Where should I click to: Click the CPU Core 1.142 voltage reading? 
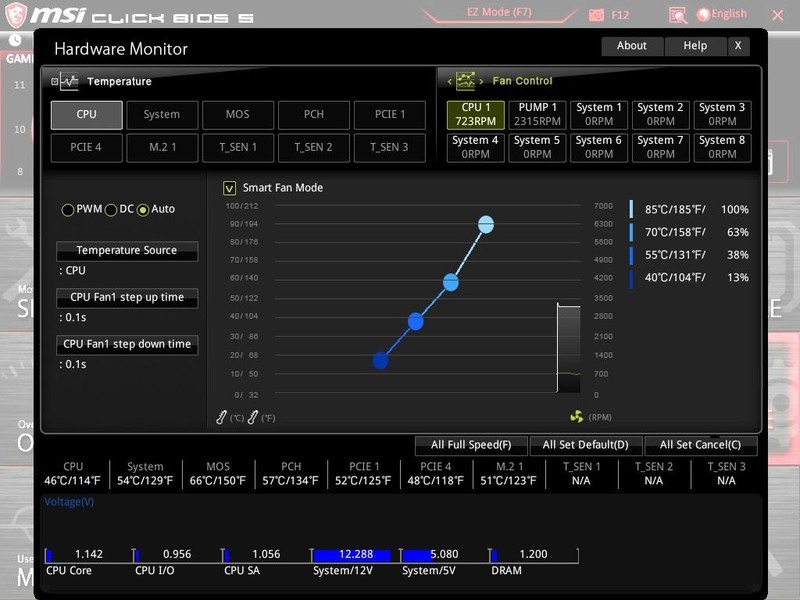[x=89, y=555]
